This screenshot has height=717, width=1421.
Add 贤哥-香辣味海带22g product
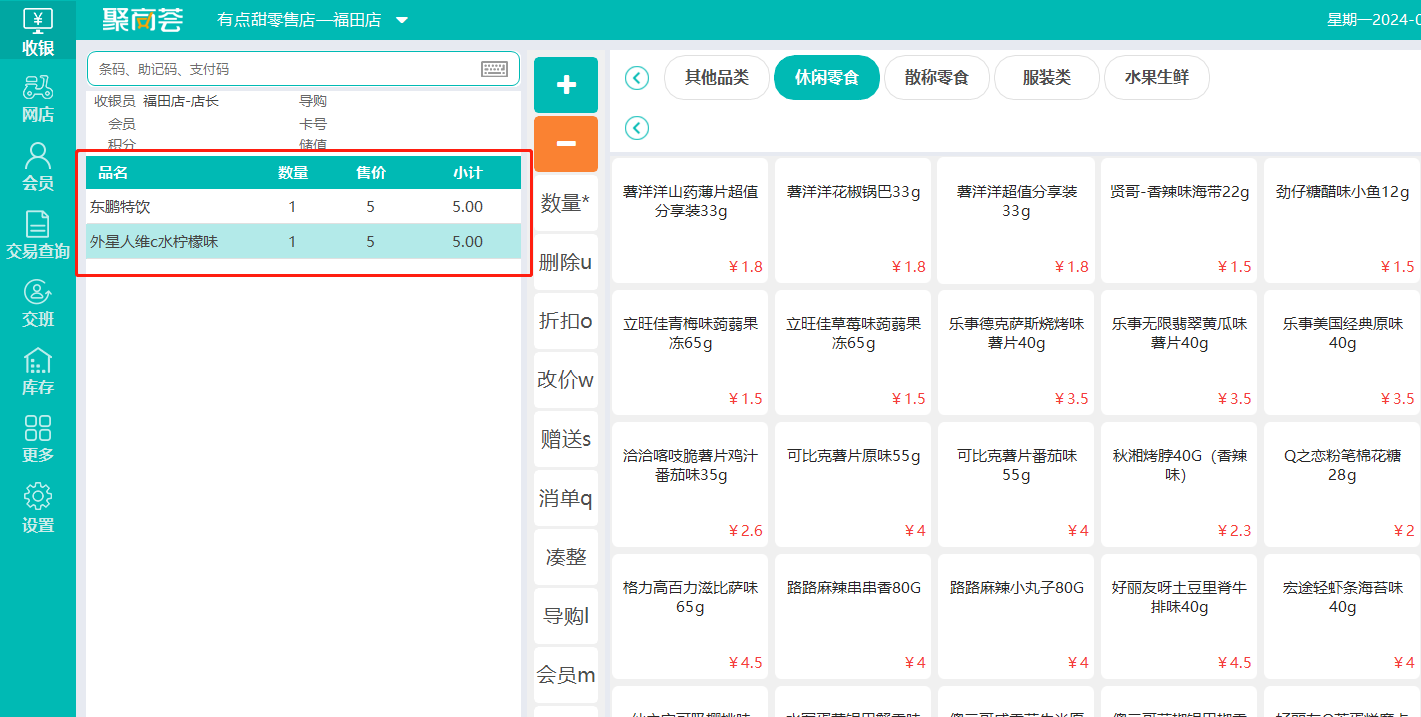click(x=1179, y=220)
